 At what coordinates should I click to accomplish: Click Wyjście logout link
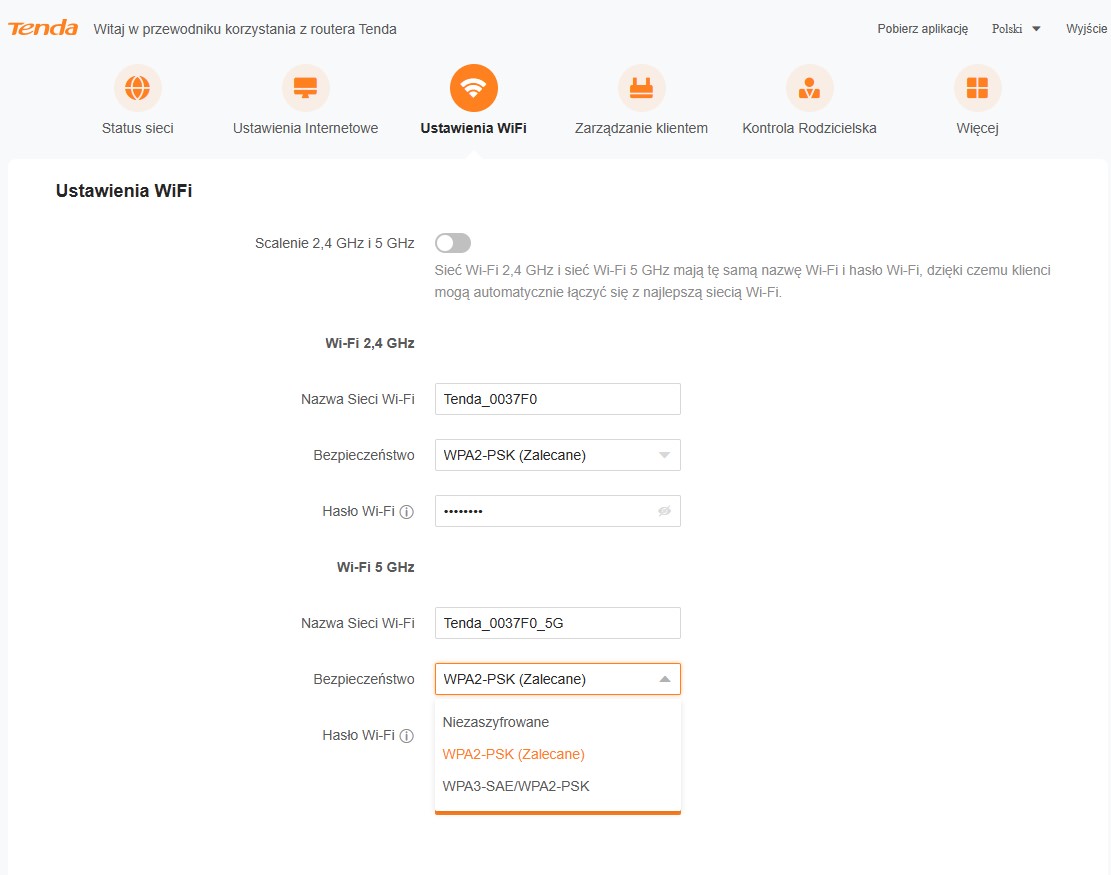[x=1086, y=29]
